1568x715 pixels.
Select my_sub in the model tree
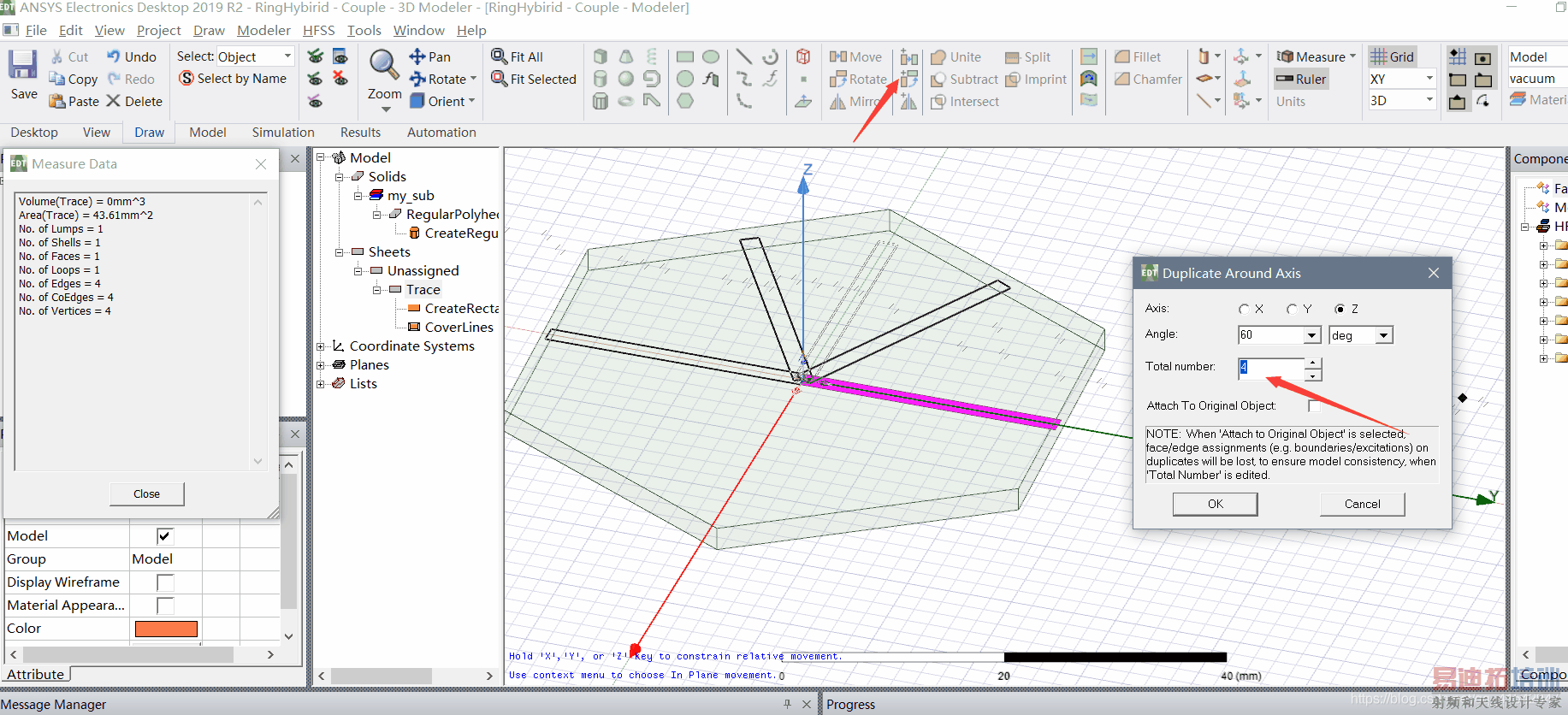411,196
